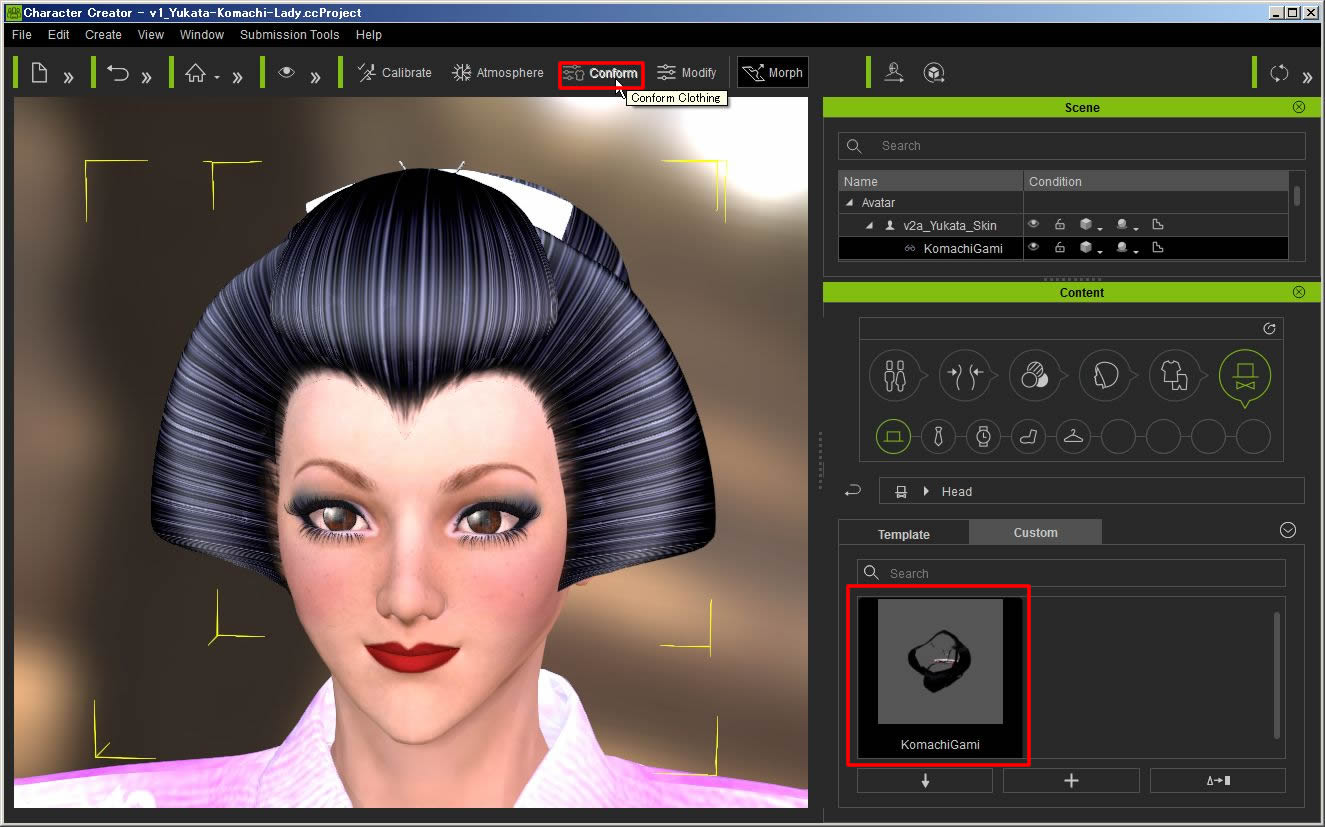Select the Hat sub-category icon
This screenshot has height=827, width=1325.
click(x=893, y=437)
